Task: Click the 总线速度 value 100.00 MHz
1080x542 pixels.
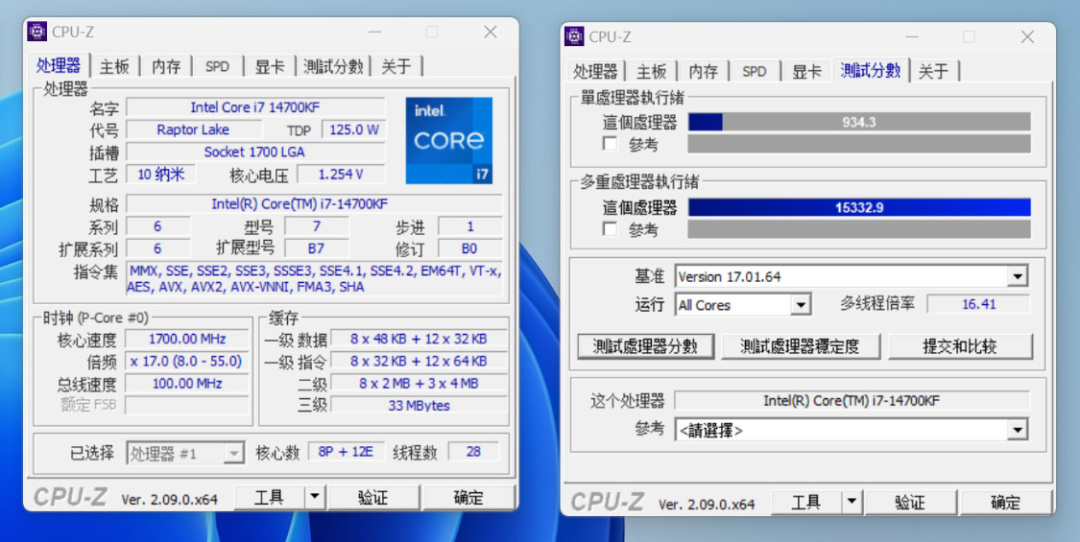Action: coord(187,384)
